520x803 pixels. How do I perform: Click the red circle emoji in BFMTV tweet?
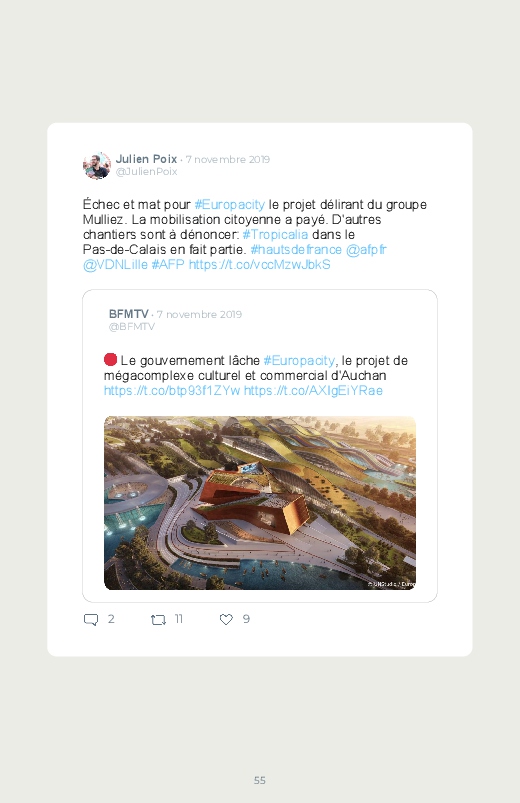point(110,360)
